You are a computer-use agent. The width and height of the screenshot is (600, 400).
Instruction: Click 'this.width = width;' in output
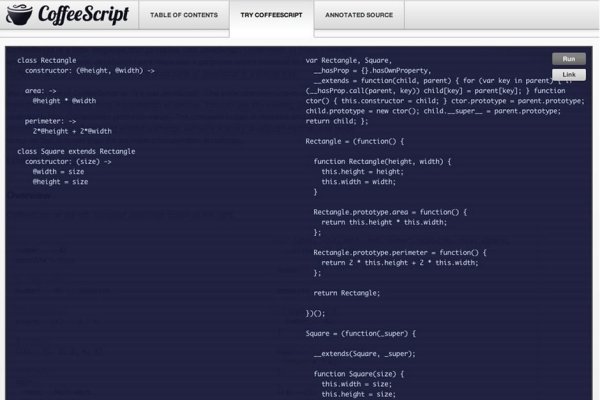[359, 182]
